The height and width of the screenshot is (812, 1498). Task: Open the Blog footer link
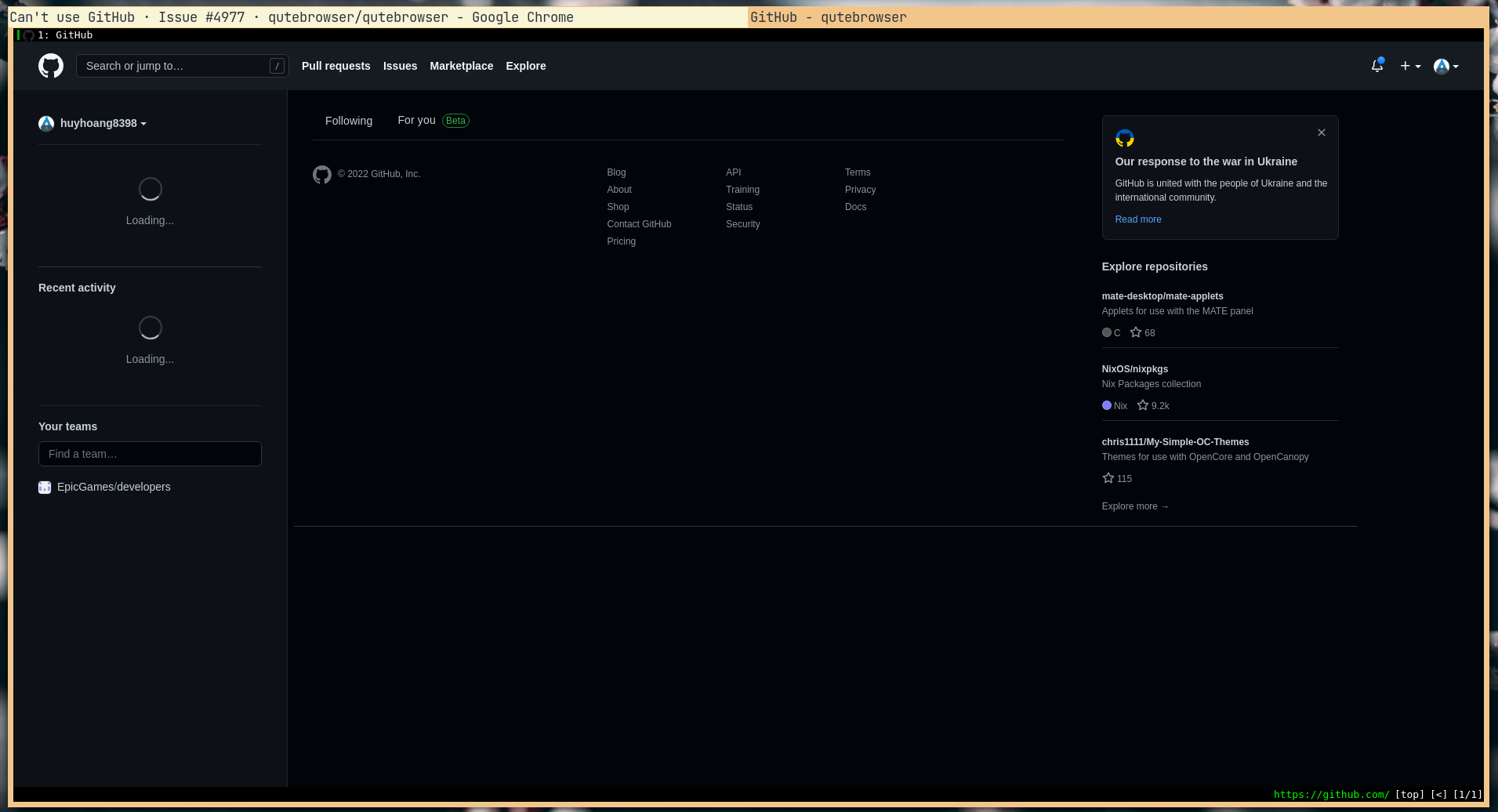coord(616,172)
